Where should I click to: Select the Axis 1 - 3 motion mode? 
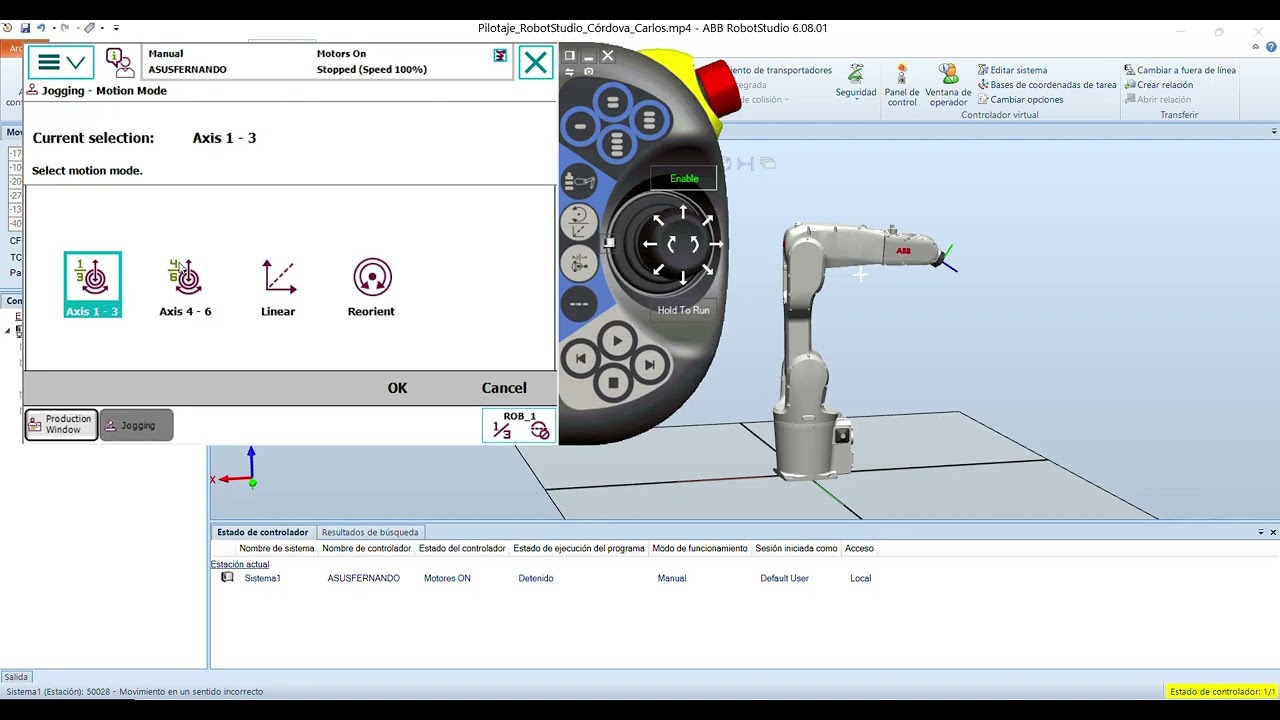point(93,285)
